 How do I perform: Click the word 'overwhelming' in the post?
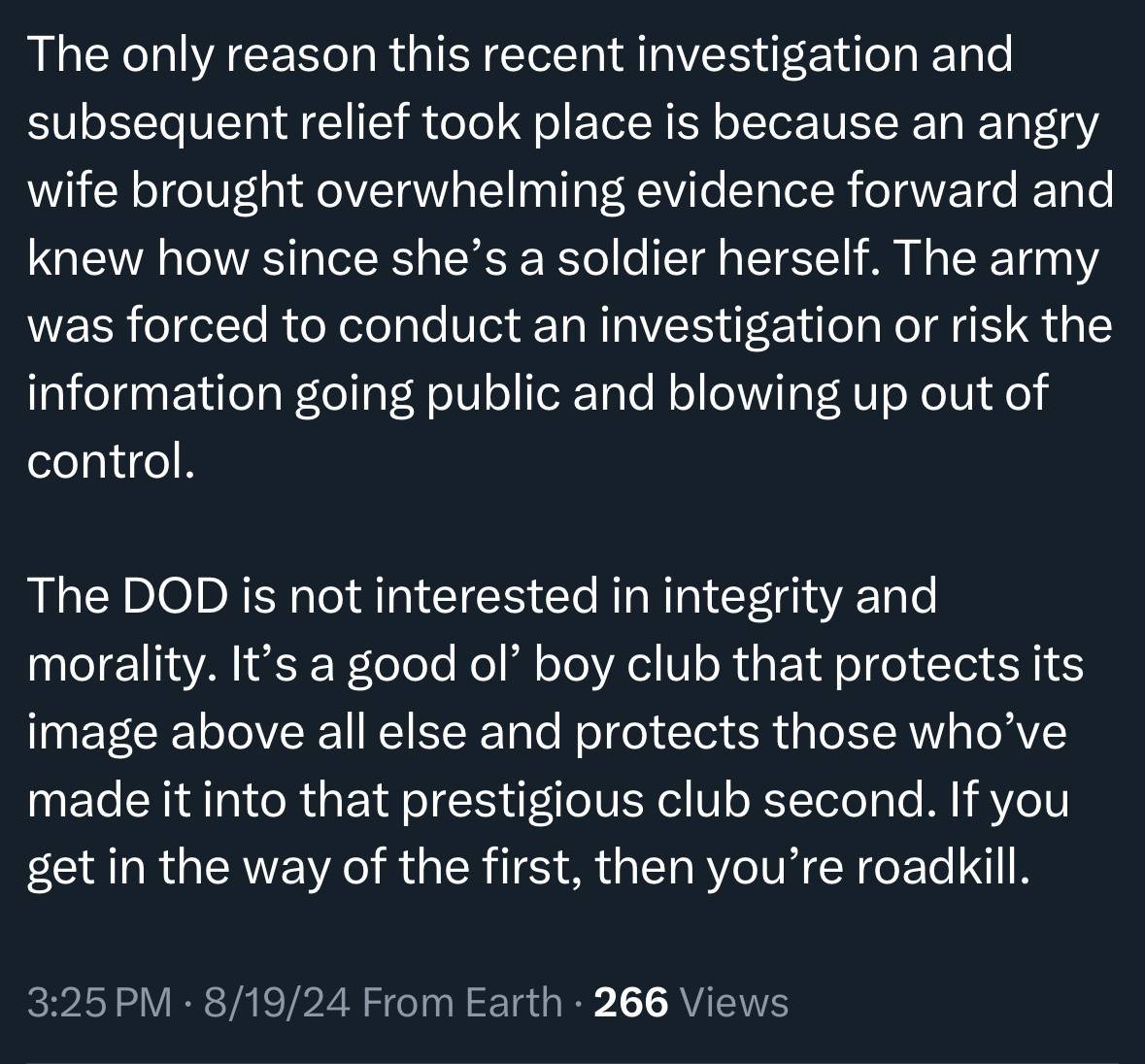click(x=470, y=191)
